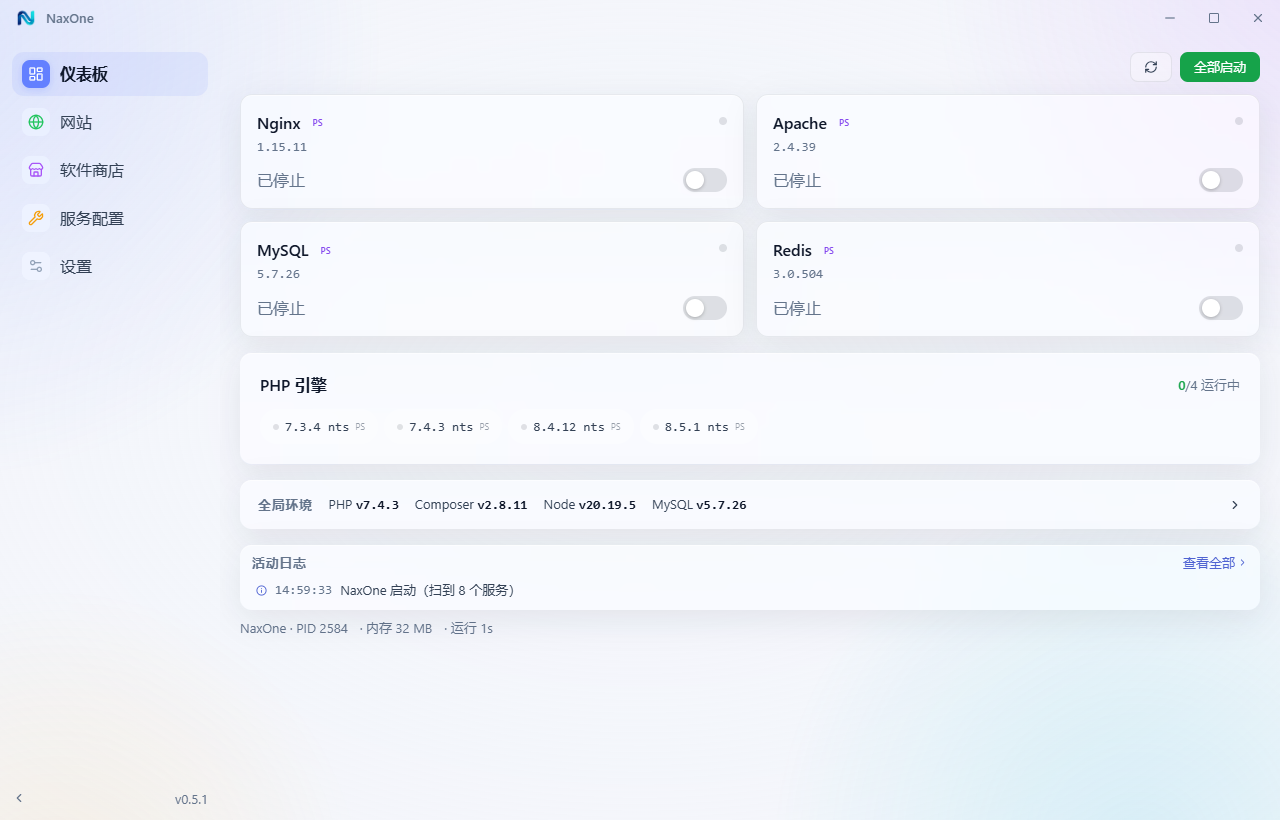Click the store icon beside 软件商店
1280x820 pixels.
coord(36,170)
